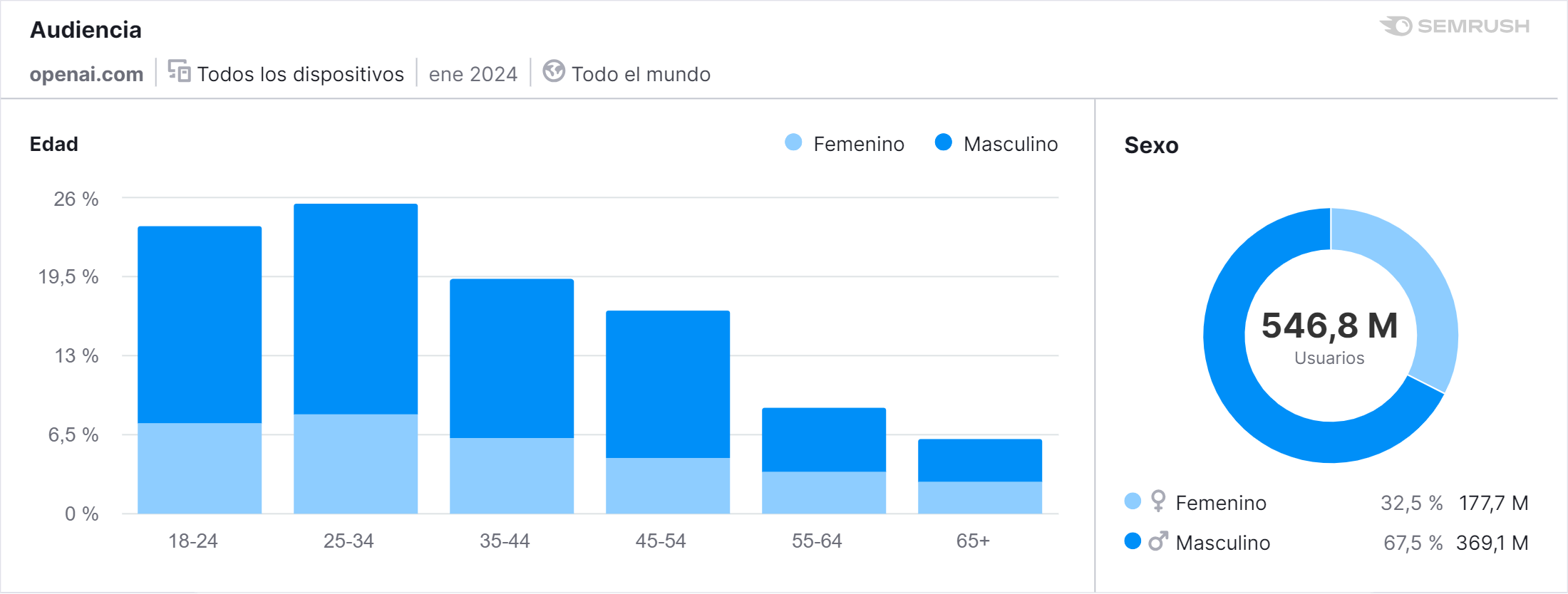Click the light blue Femenino dot in Sexo legend
This screenshot has height=594, width=1568.
(x=1133, y=501)
